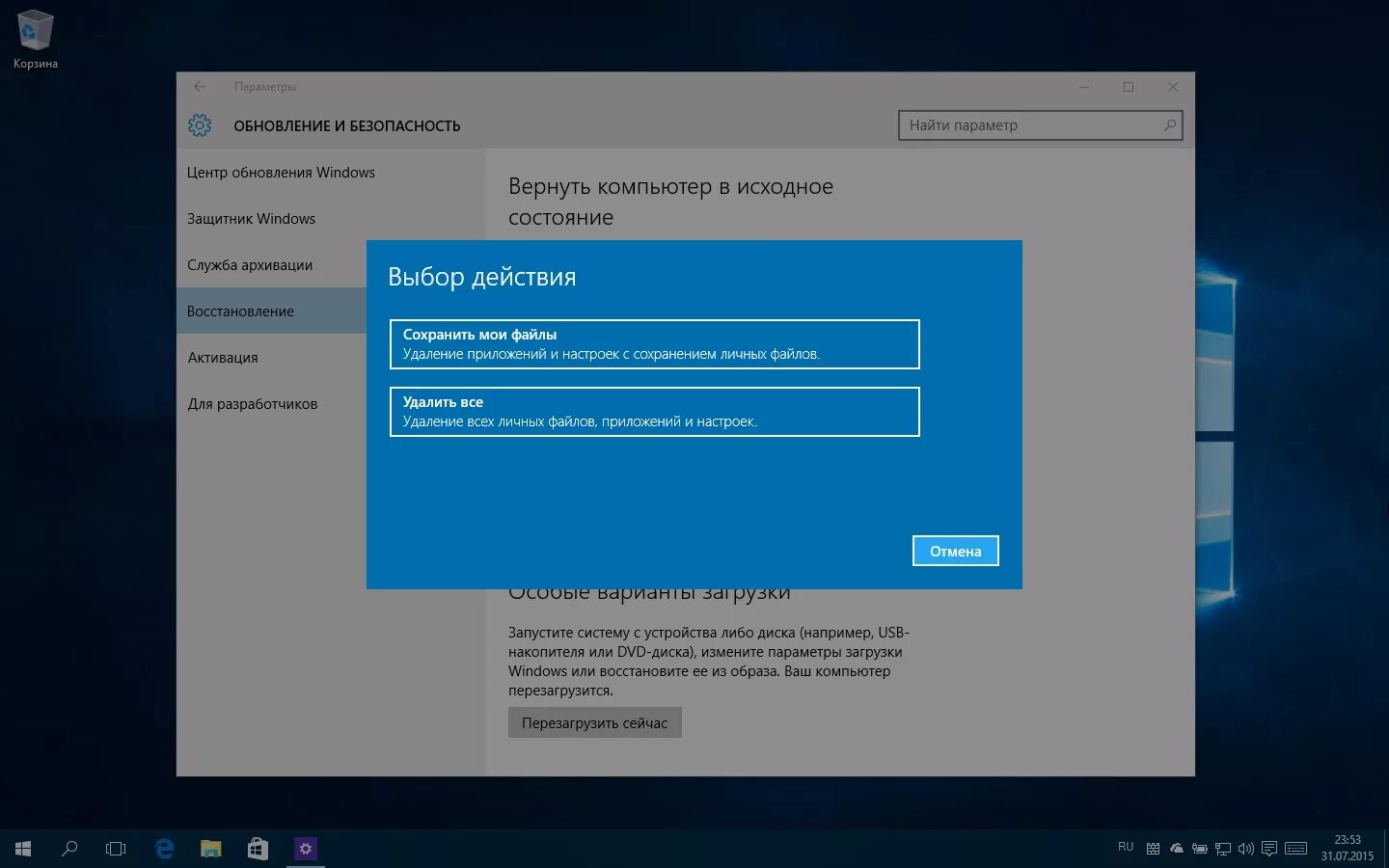Go back using the arrow in Settings title bar
Viewport: 1389px width, 868px height.
200,87
